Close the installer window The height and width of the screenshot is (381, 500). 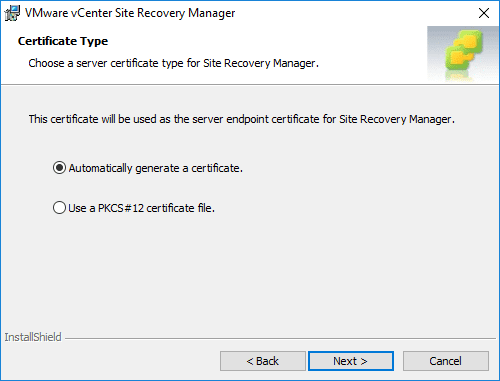[x=484, y=13]
